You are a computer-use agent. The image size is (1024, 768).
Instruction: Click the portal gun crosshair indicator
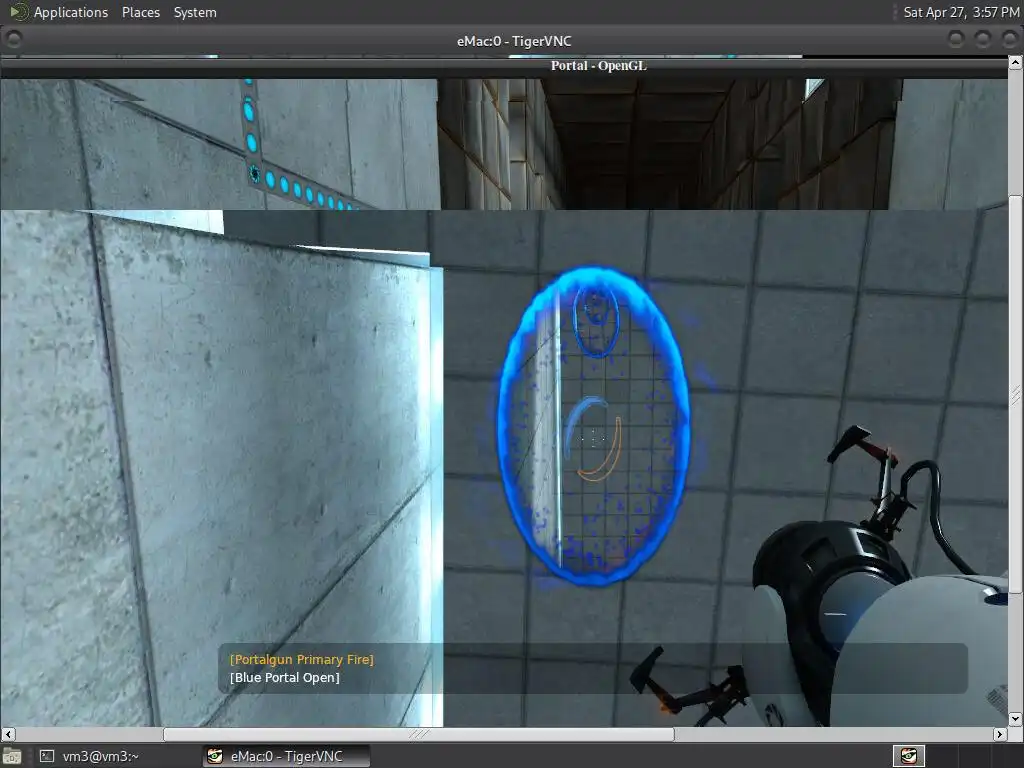click(593, 439)
